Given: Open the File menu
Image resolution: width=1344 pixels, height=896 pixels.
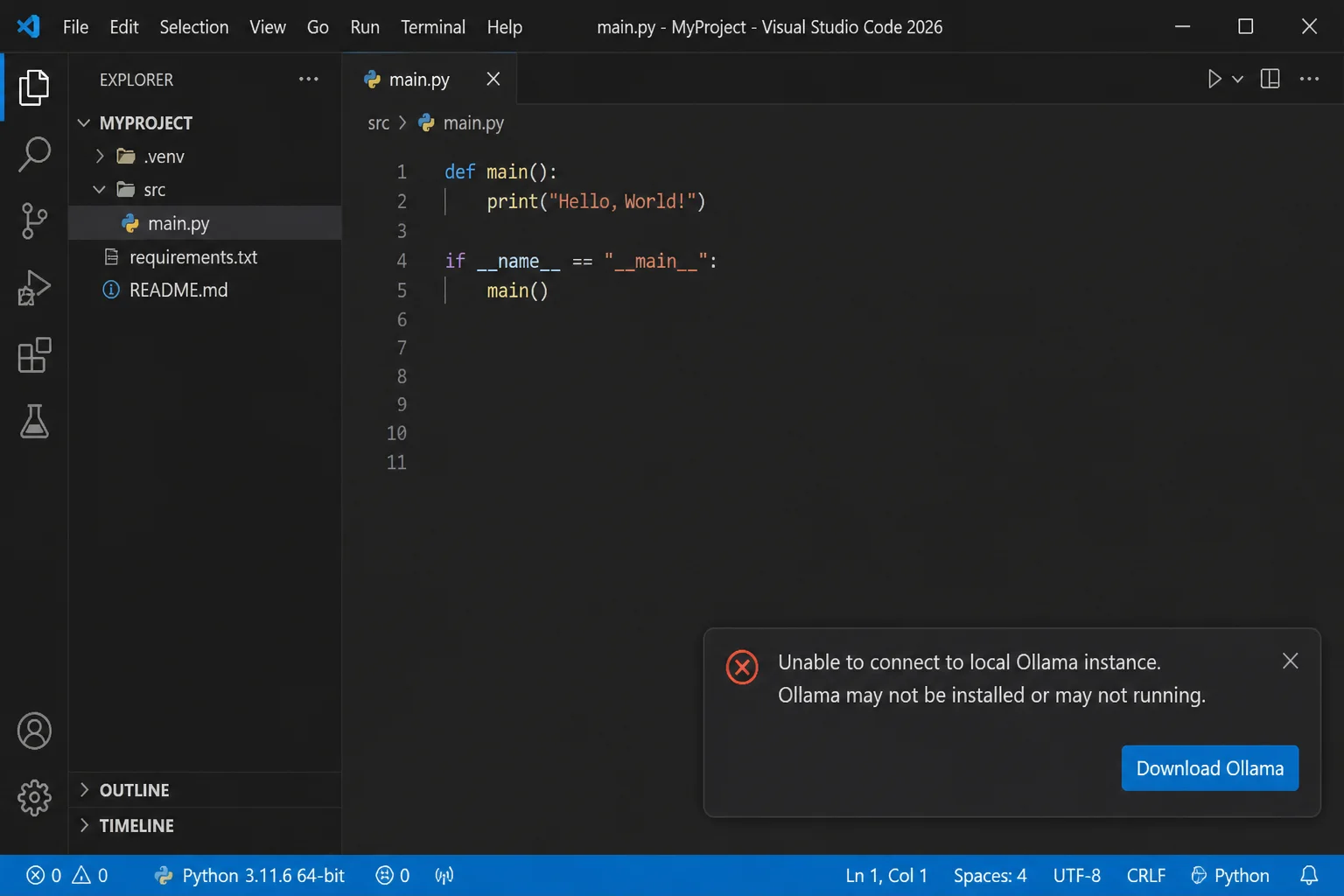Looking at the screenshot, I should [x=75, y=26].
